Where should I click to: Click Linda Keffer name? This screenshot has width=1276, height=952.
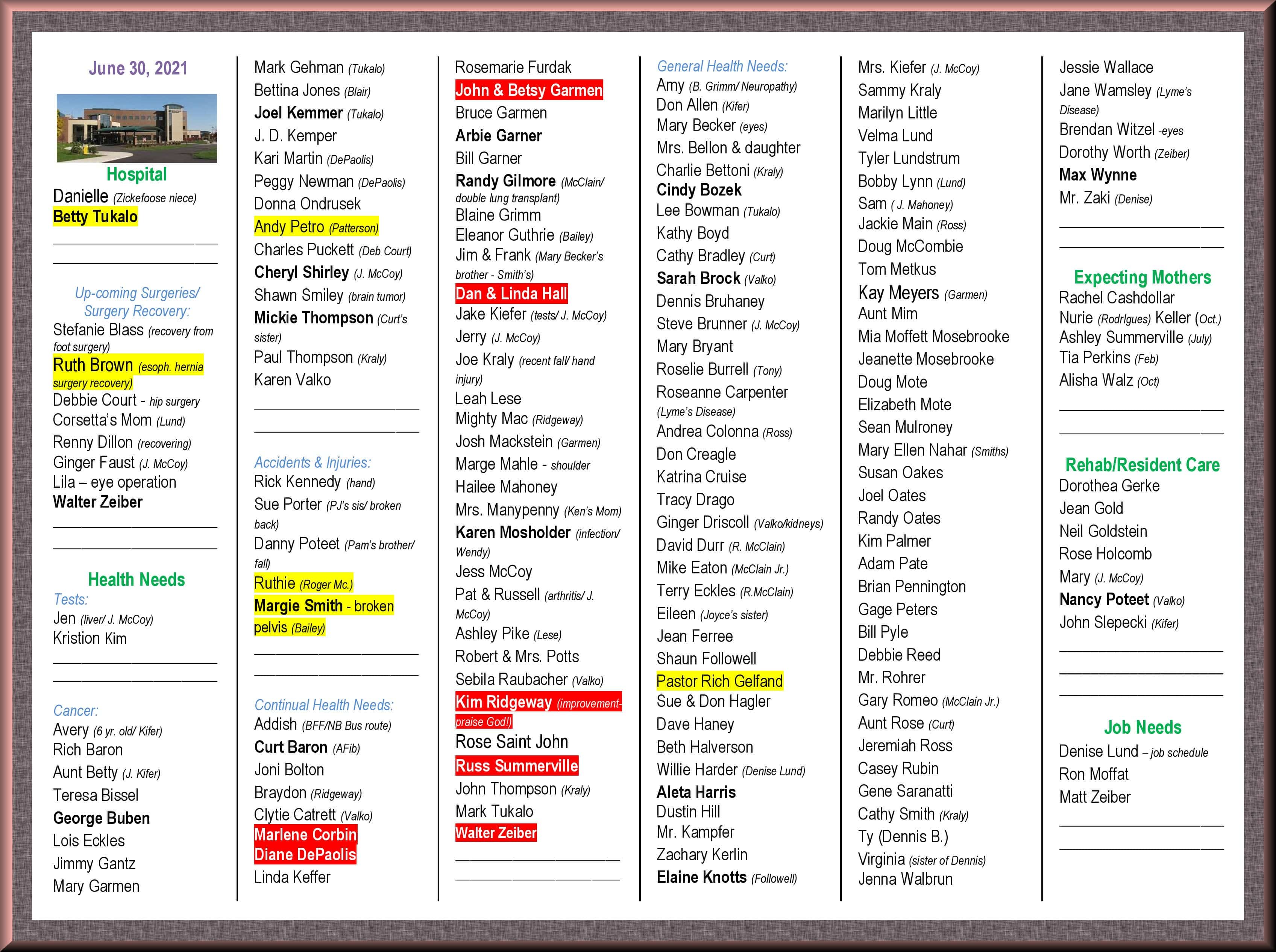(292, 877)
